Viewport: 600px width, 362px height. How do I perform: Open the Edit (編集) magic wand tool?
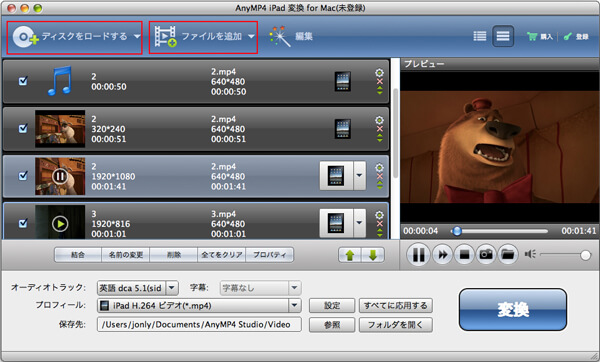(291, 37)
